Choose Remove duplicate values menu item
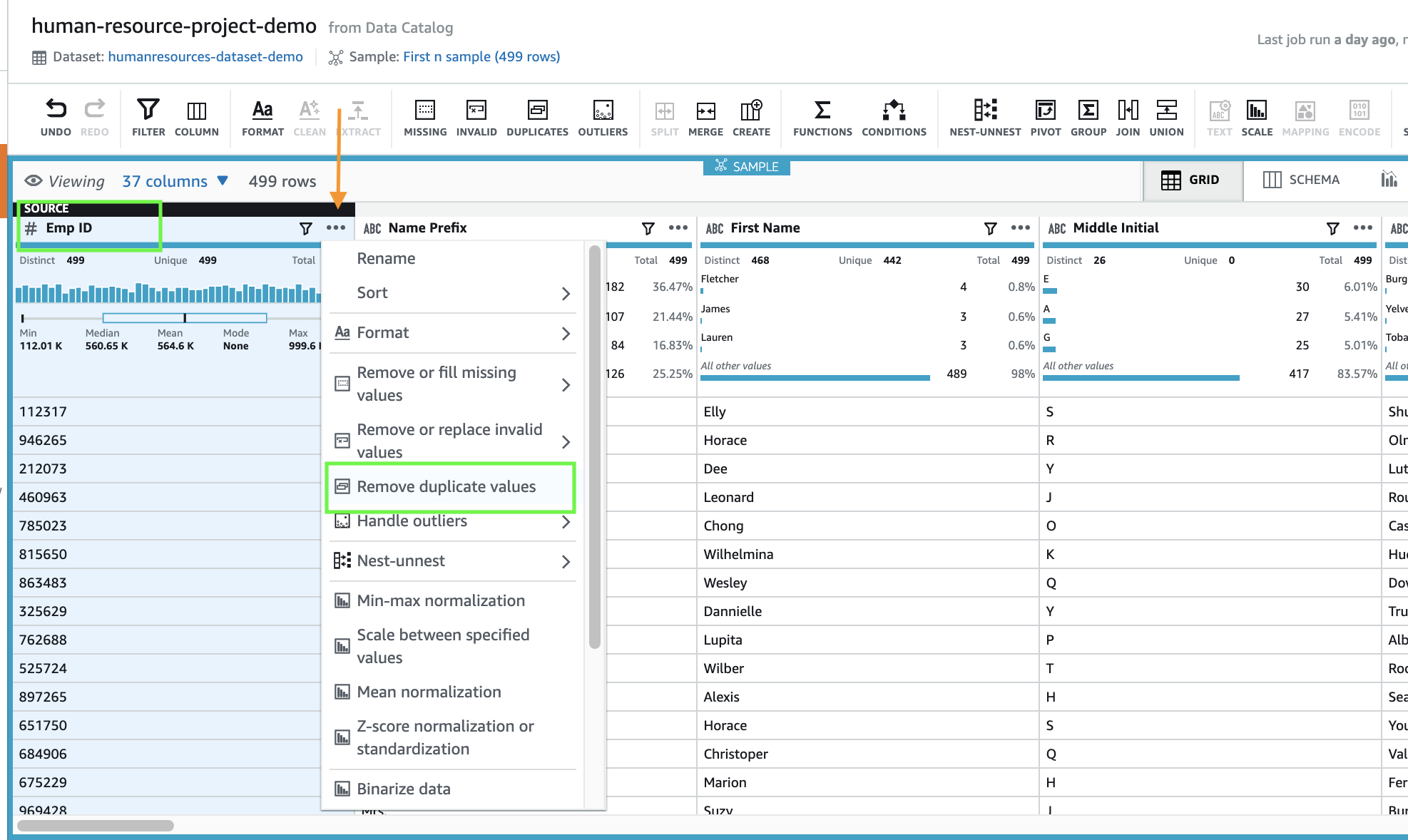 tap(446, 486)
